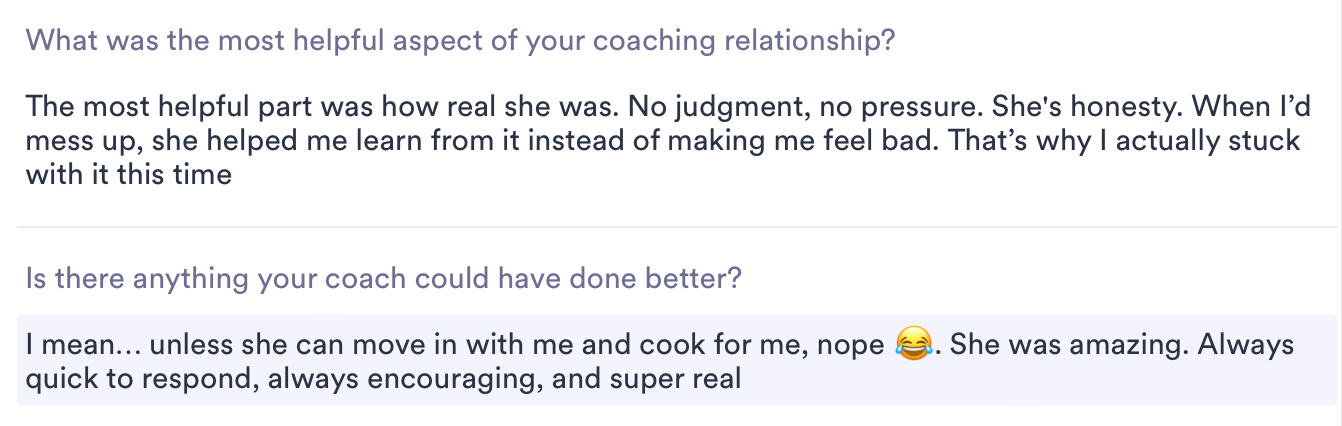Click the text "with it this time"
This screenshot has height=426, width=1342.
click(x=128, y=175)
